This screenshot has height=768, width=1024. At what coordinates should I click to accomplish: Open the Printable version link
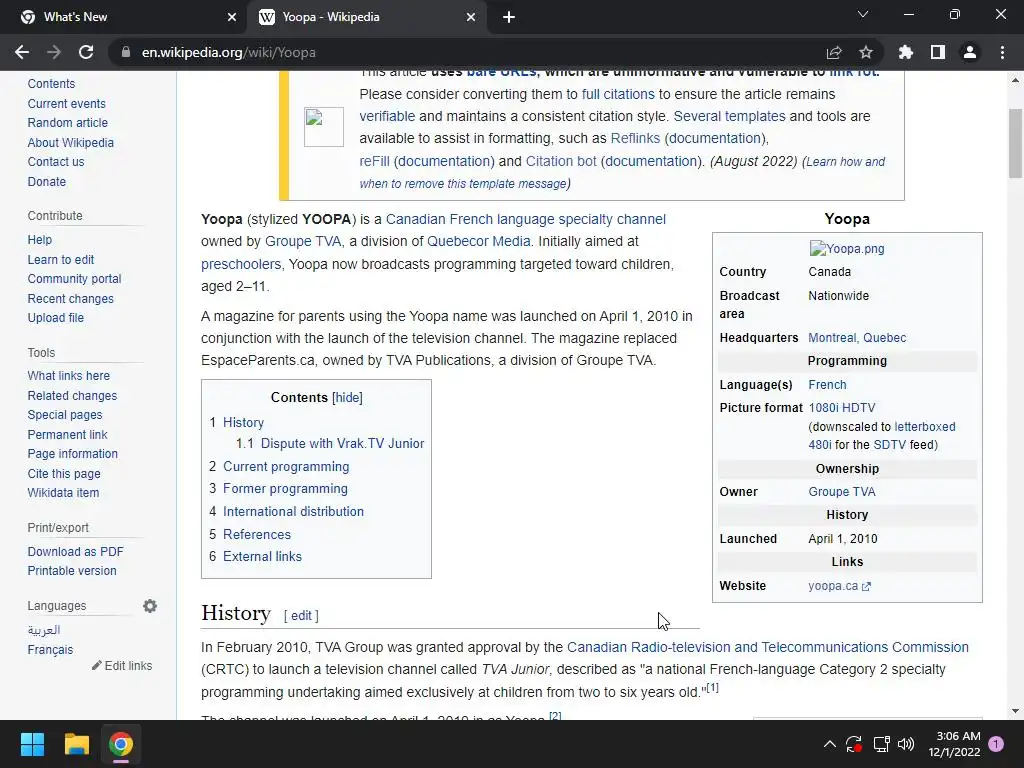72,571
